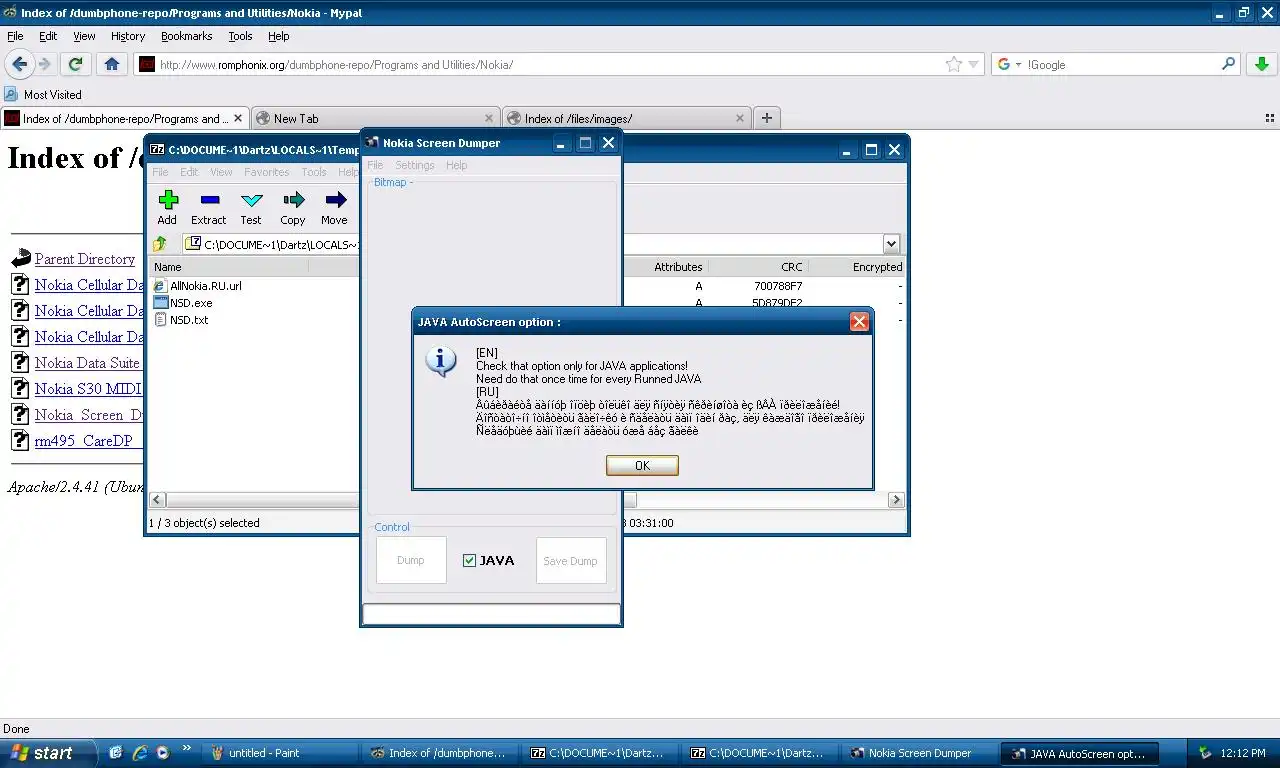The width and height of the screenshot is (1280, 768).
Task: Open the Settings menu in Nokia Screen Dumper
Action: pos(415,165)
